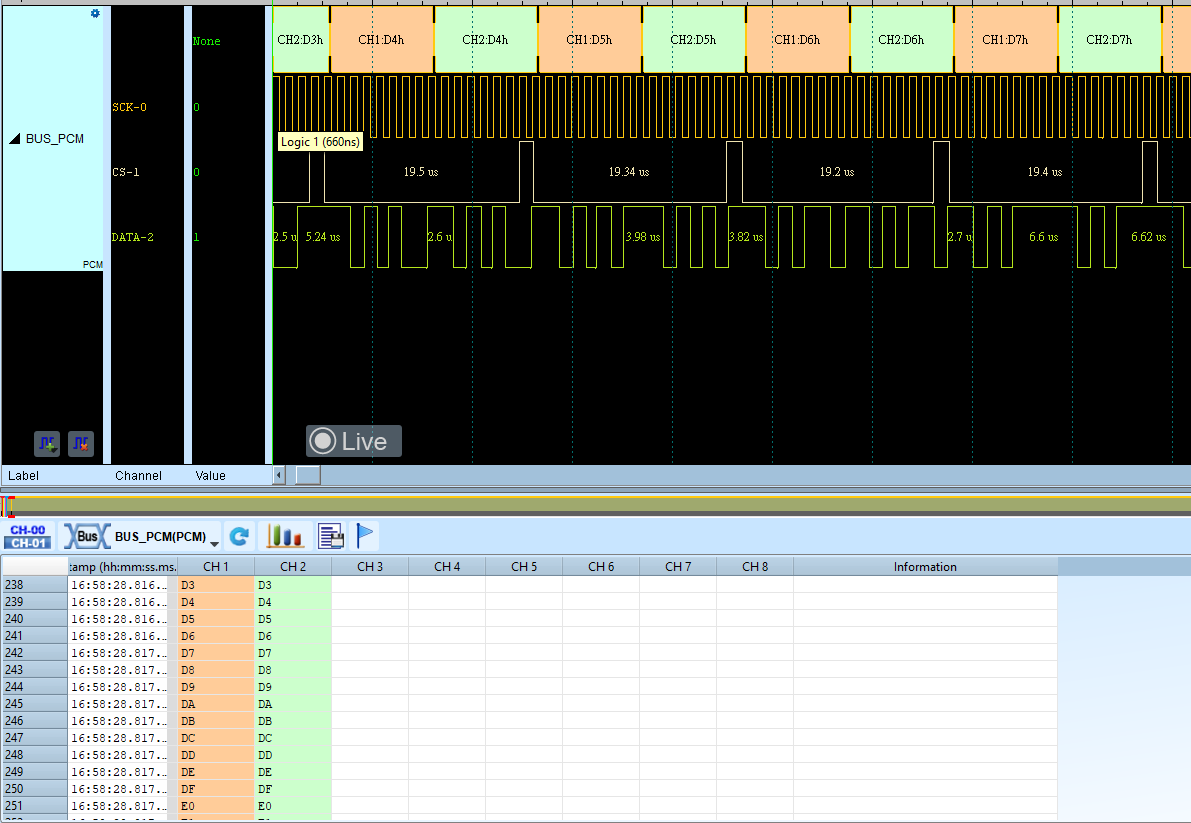This screenshot has width=1191, height=823.
Task: Click the 5.24 us DATA pulse measurement
Action: [323, 237]
